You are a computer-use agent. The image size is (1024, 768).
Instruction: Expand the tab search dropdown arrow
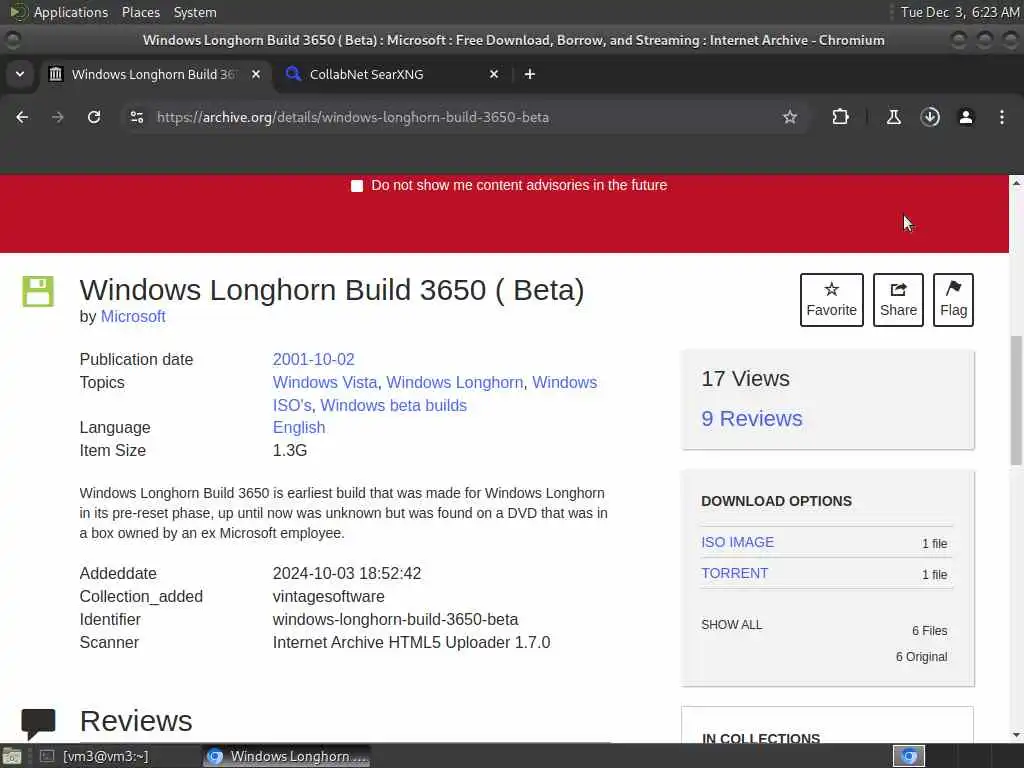20,74
